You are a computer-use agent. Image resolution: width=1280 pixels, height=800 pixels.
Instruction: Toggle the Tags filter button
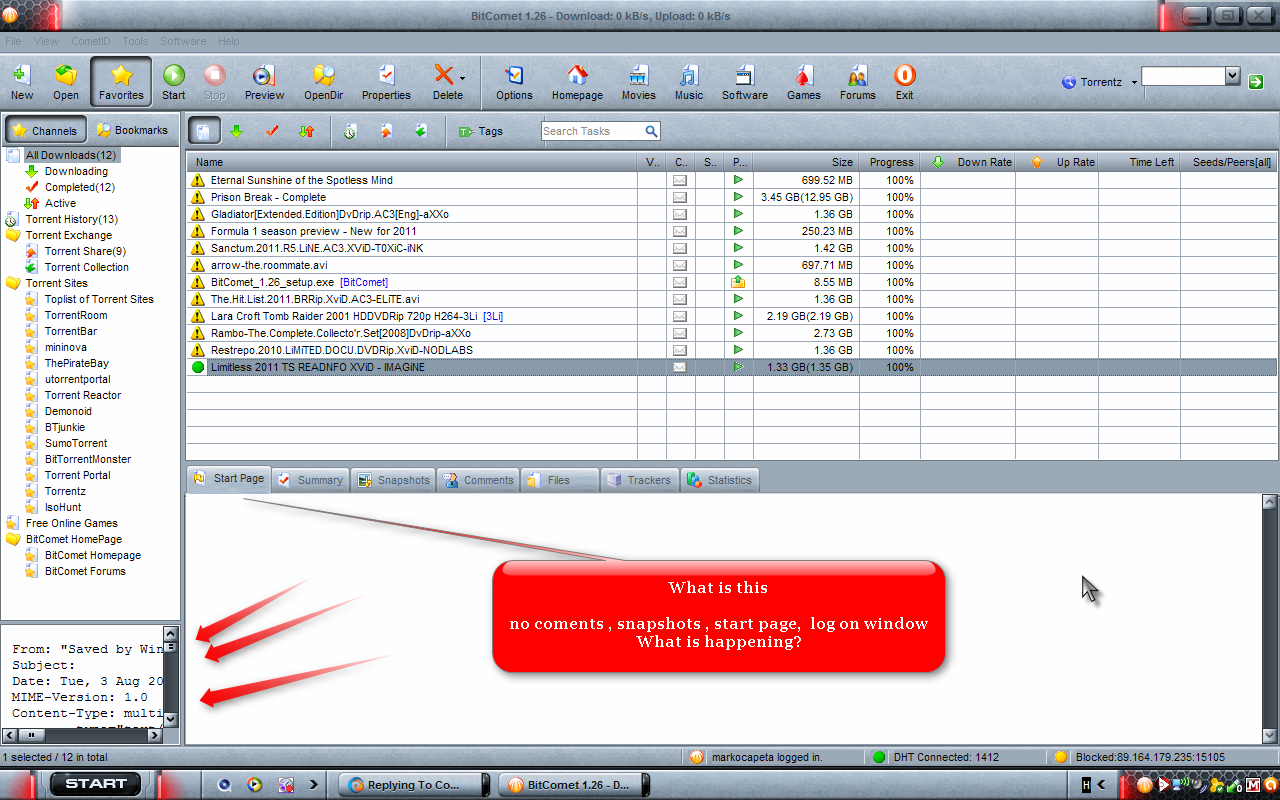click(x=480, y=131)
